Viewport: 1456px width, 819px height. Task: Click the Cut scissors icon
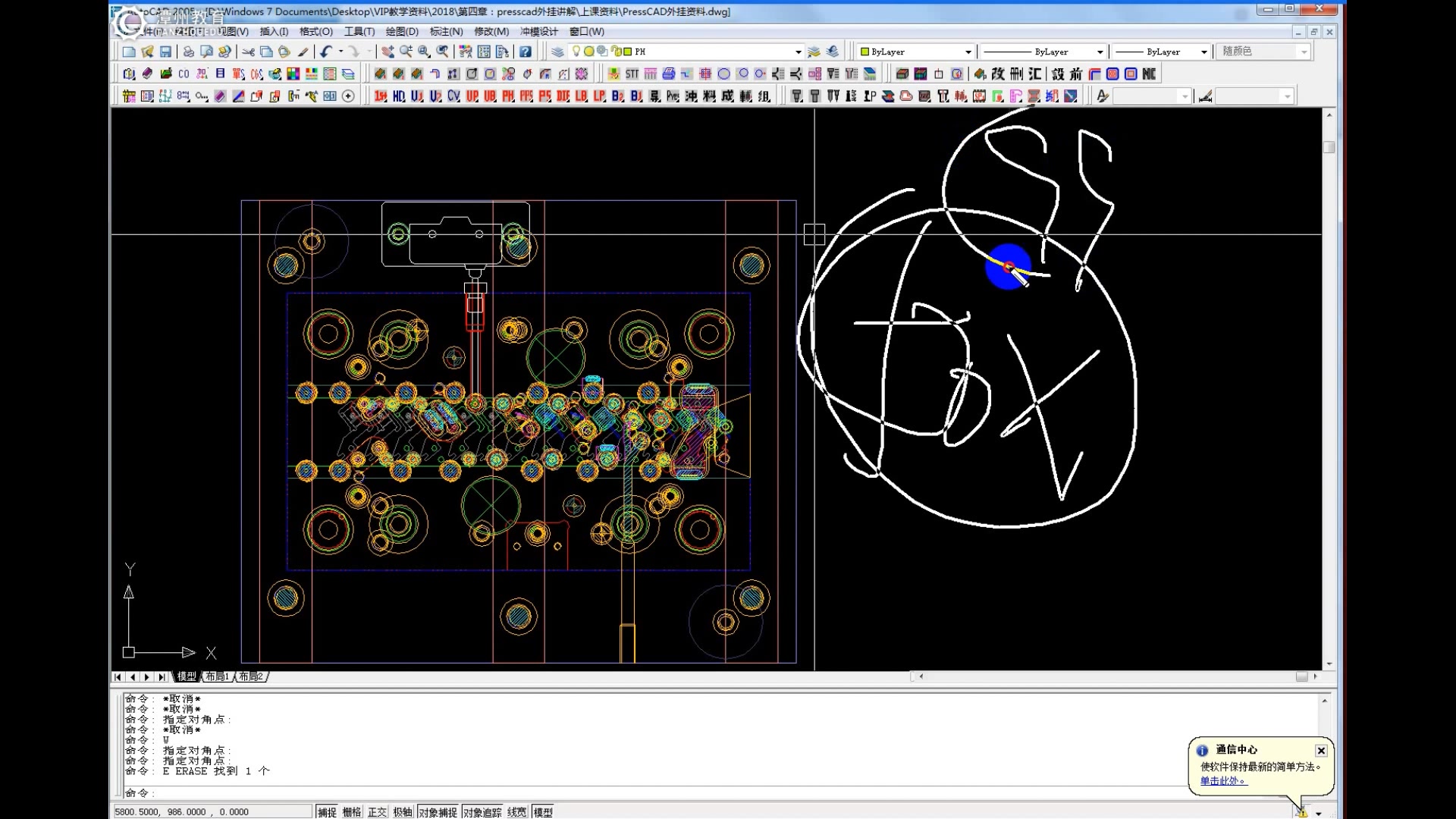pyautogui.click(x=248, y=52)
